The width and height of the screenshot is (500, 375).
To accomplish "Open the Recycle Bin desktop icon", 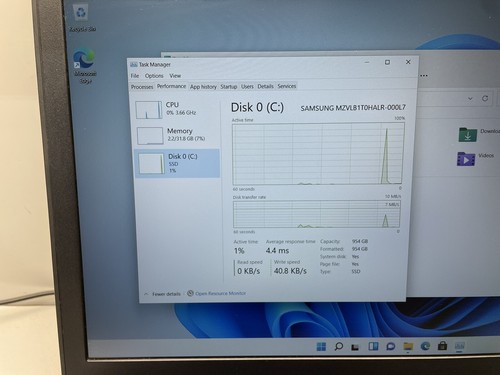I will 82,18.
